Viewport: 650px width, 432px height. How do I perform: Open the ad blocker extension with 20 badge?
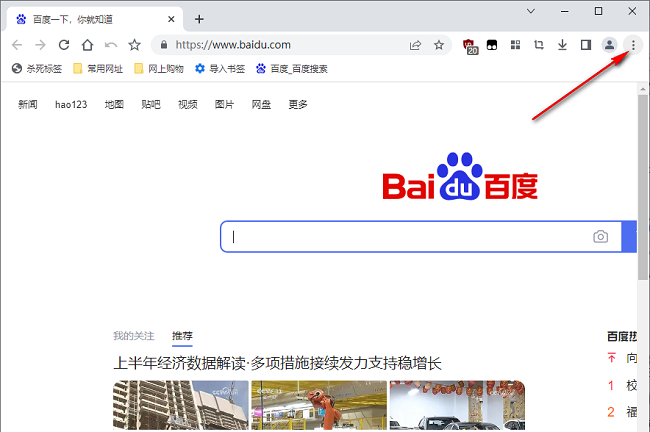(470, 46)
